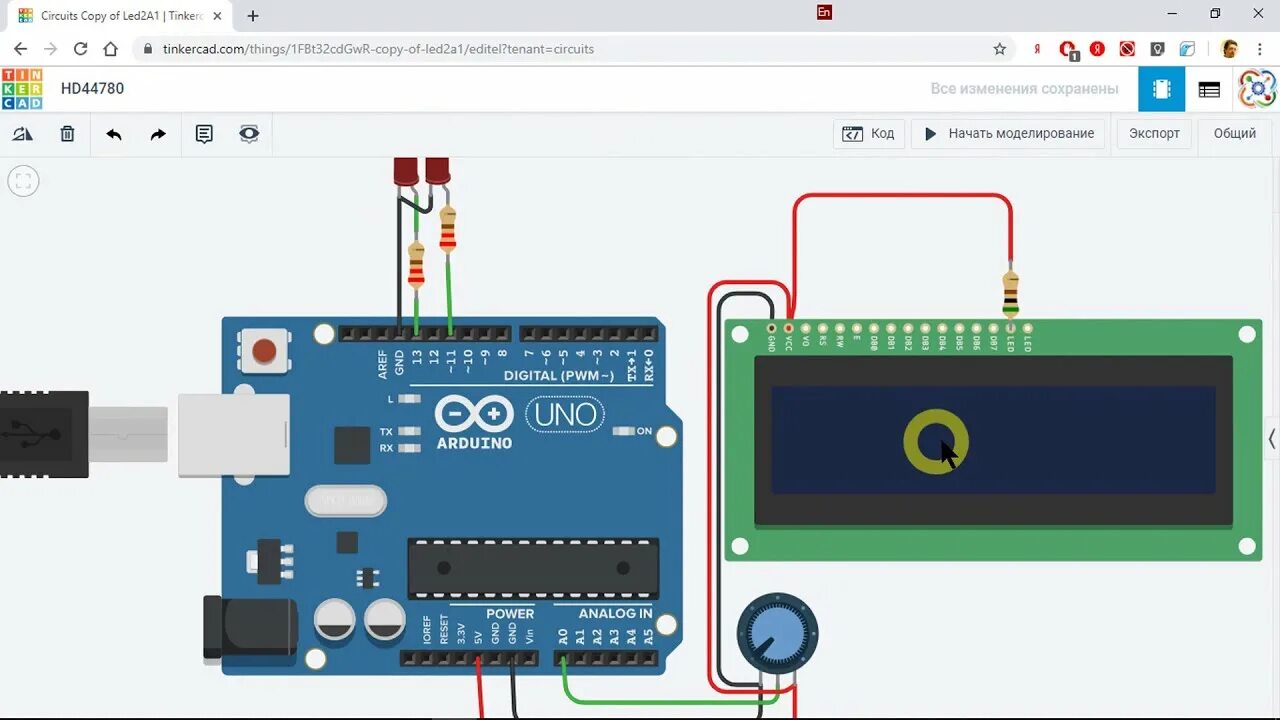1280x720 pixels.
Task: Go back in the browser
Action: (20, 48)
